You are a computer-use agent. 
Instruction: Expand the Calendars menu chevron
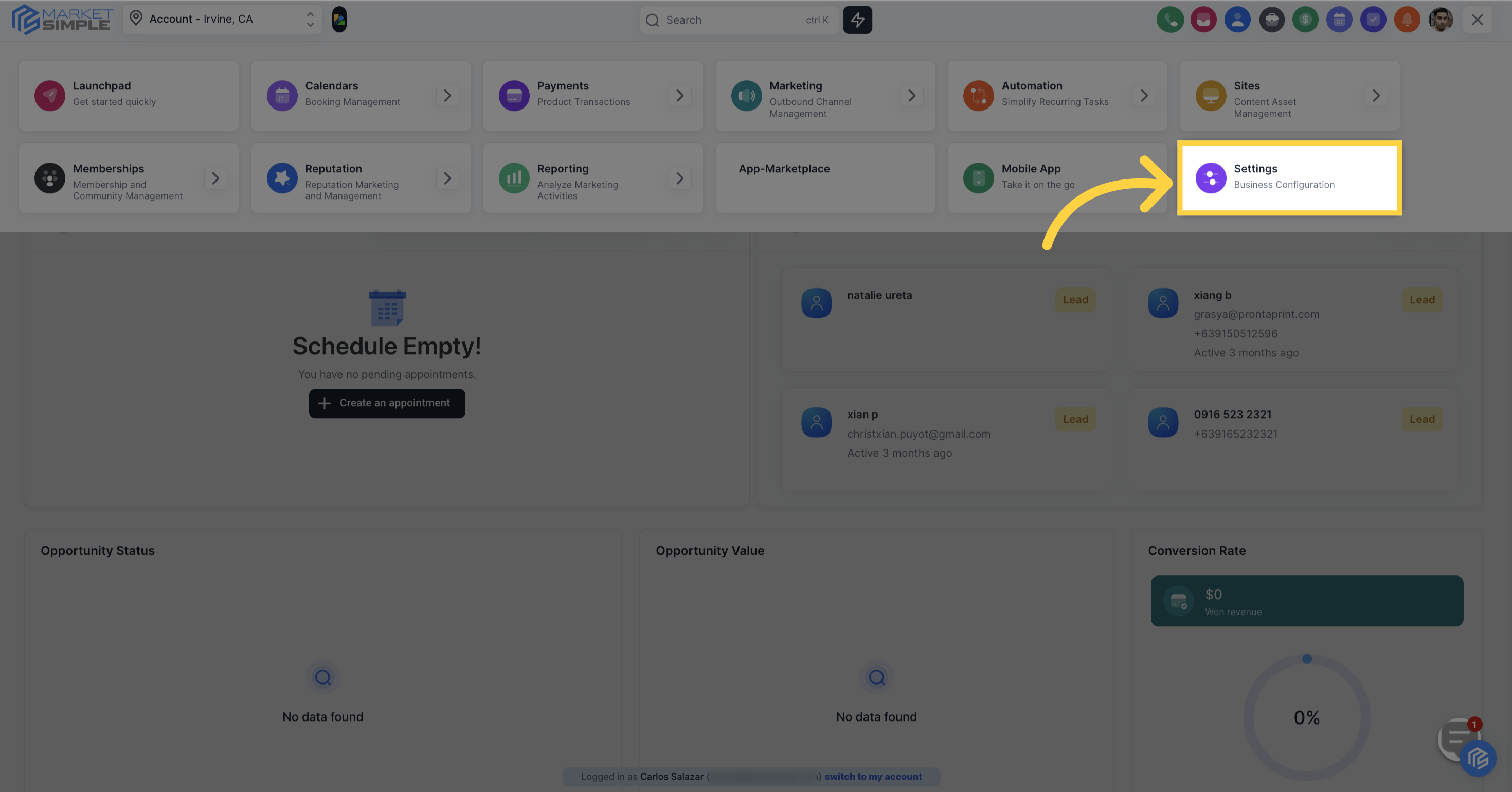(447, 96)
